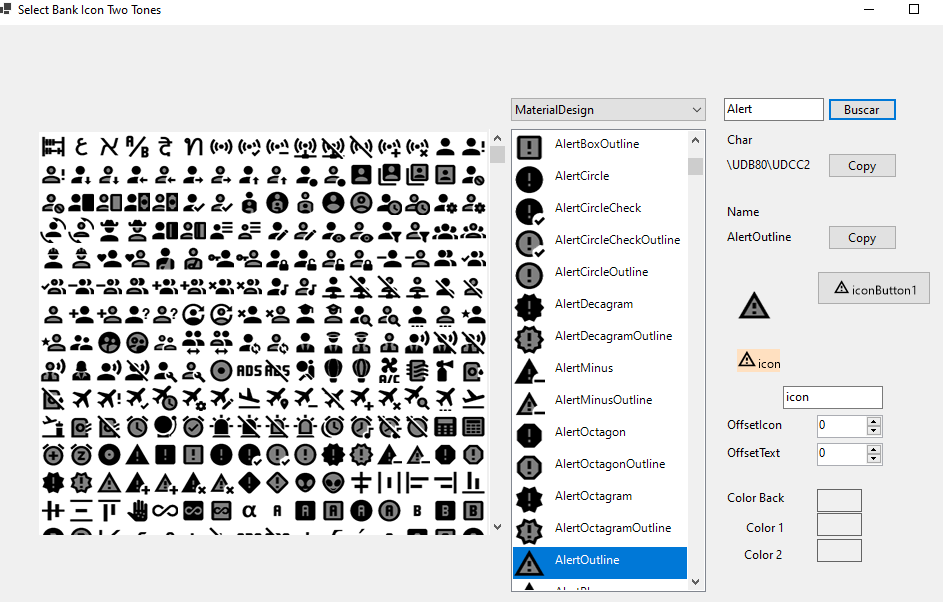This screenshot has height=602, width=943.
Task: Click the icon list scrollbar down arrow
Action: click(x=694, y=580)
